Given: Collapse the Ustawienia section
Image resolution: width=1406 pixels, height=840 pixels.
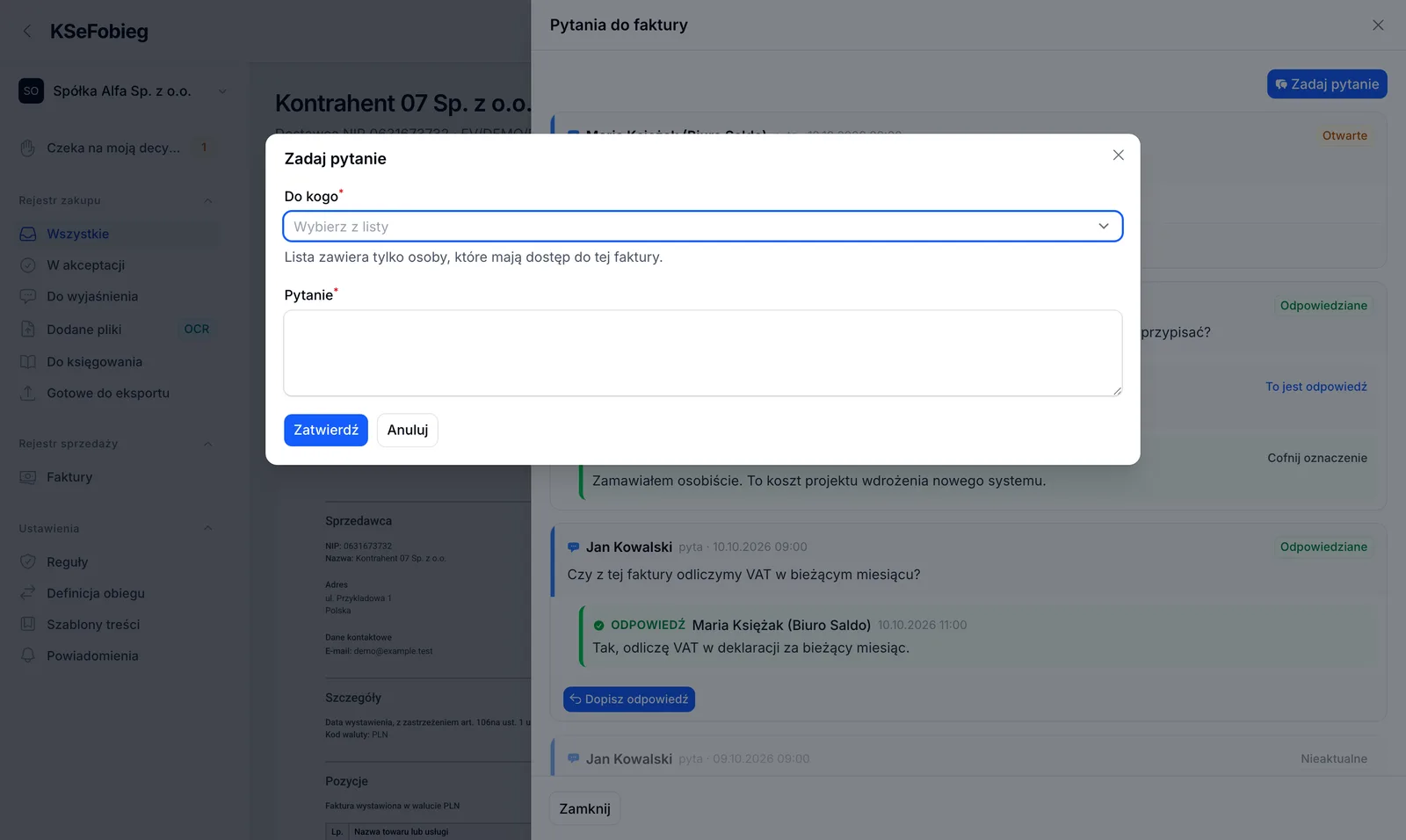Looking at the screenshot, I should (208, 528).
